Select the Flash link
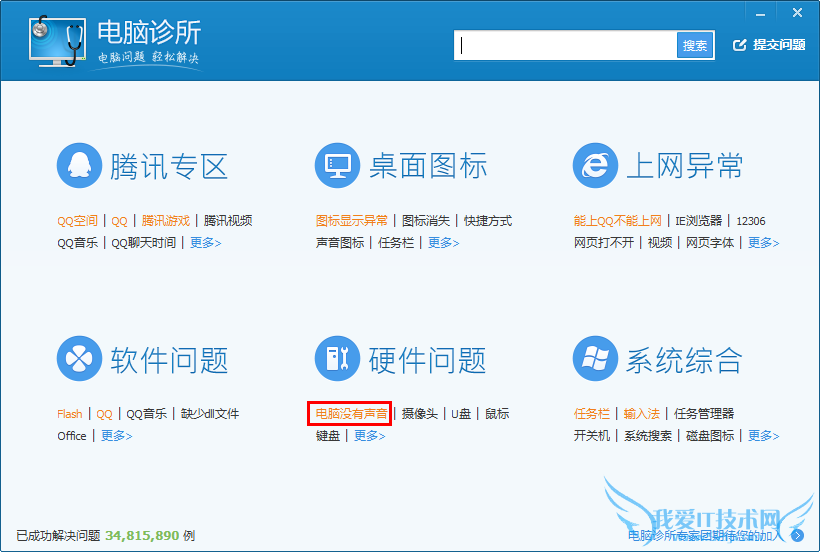Viewport: 820px width, 552px height. tap(70, 414)
